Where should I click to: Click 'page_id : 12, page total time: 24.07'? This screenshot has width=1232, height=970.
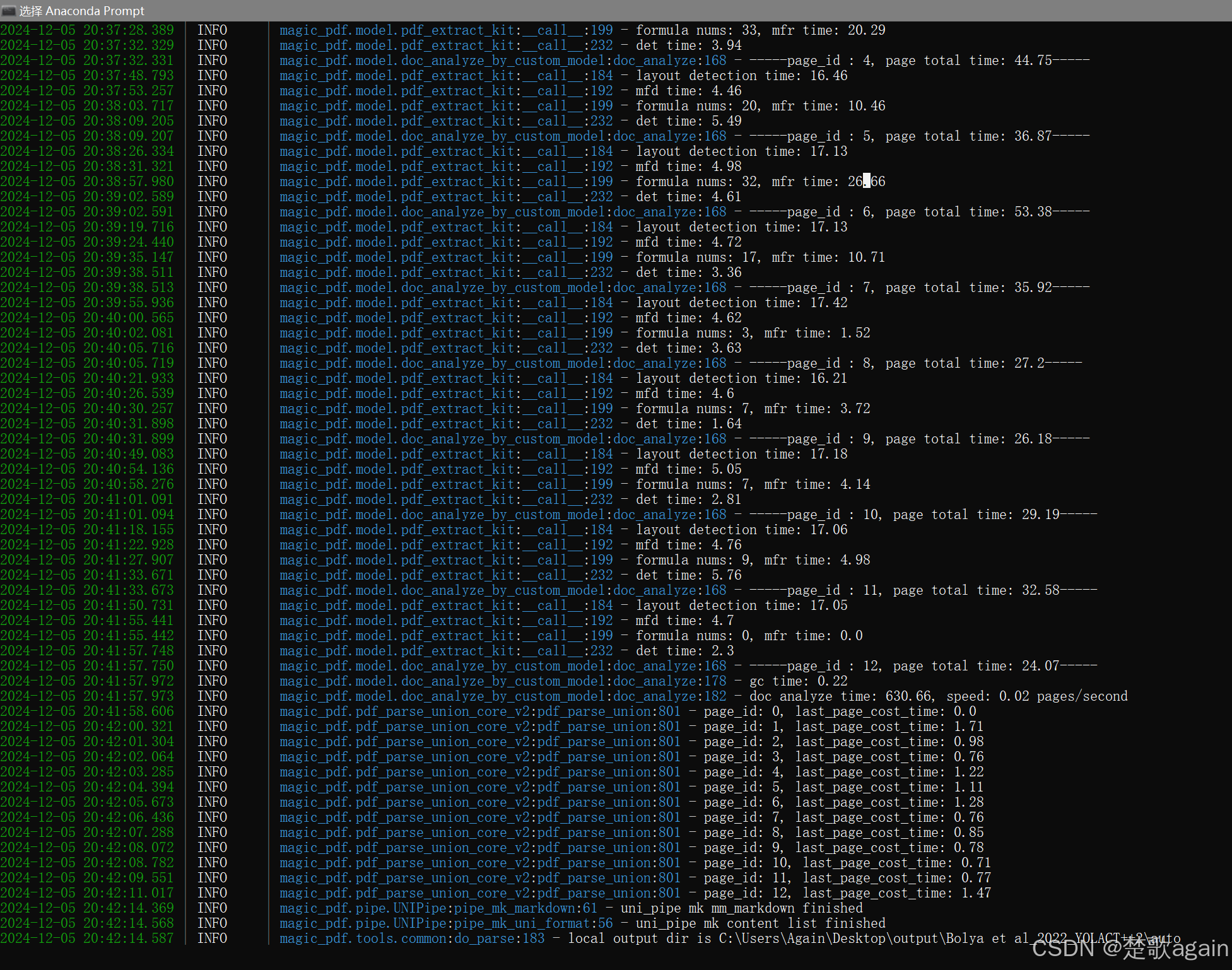coord(924,666)
